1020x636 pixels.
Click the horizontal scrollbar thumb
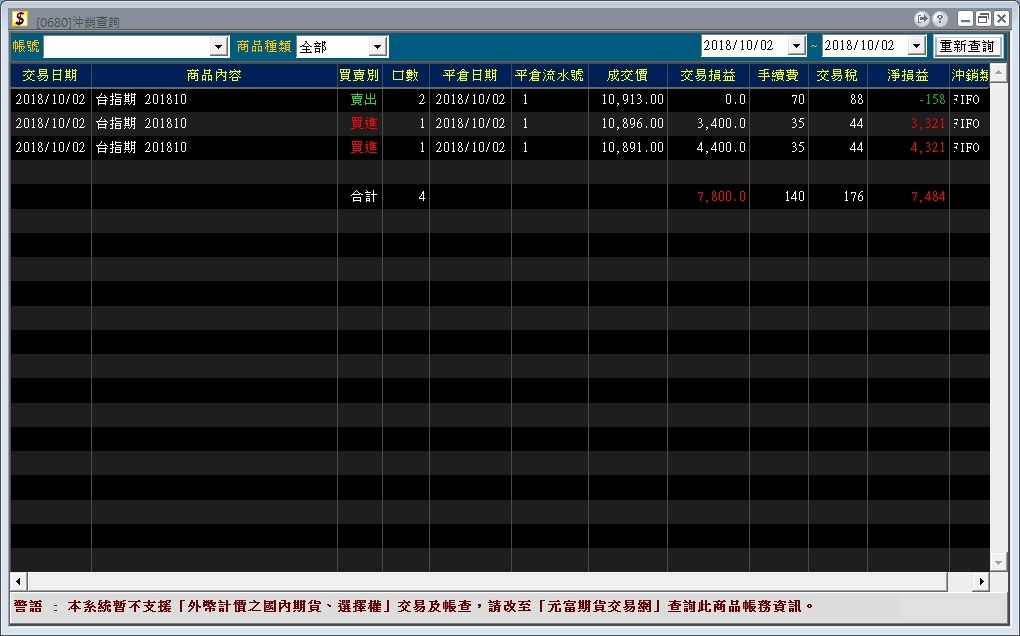[x=487, y=581]
